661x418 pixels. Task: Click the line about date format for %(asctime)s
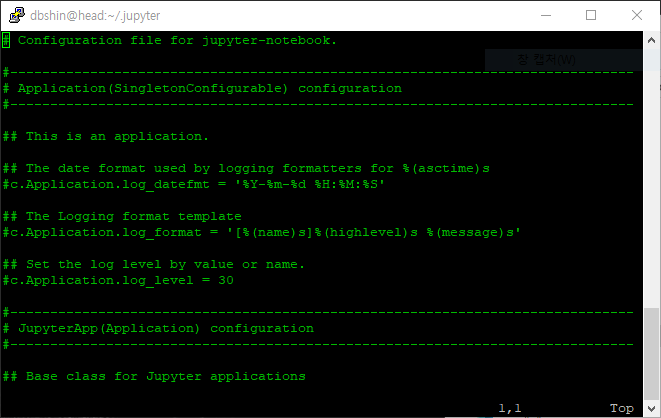point(246,169)
